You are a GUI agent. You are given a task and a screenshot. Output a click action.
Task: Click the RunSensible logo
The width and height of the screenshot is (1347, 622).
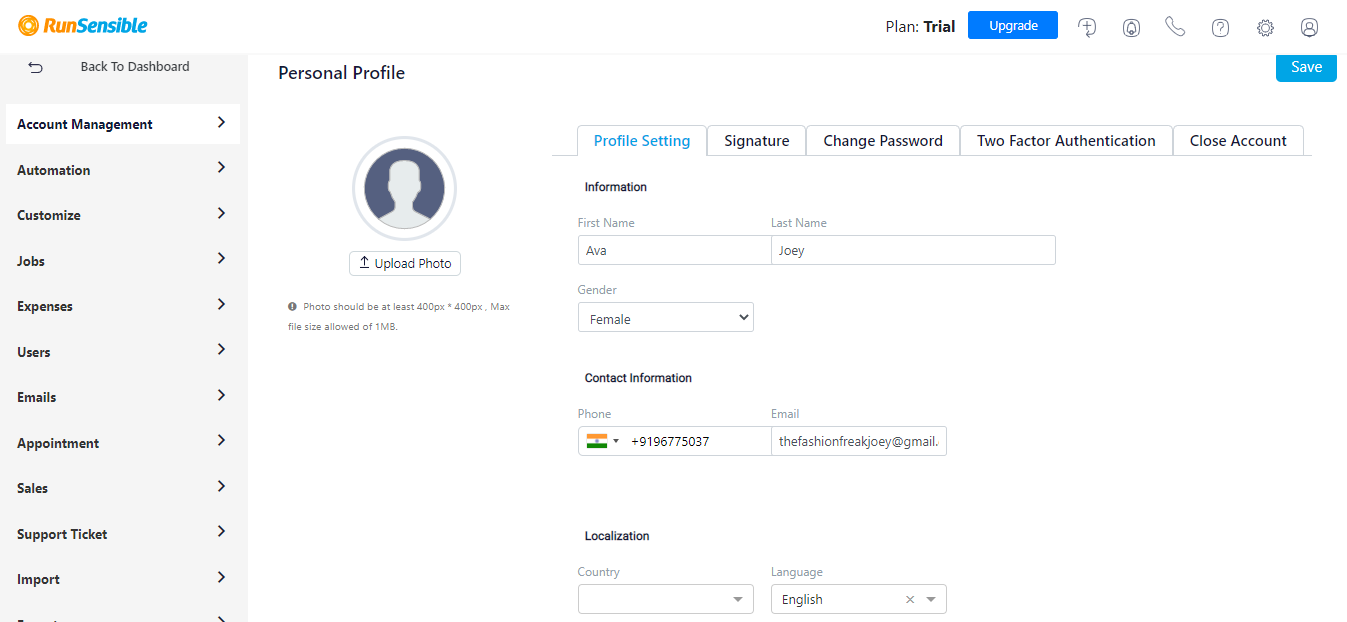pos(83,26)
